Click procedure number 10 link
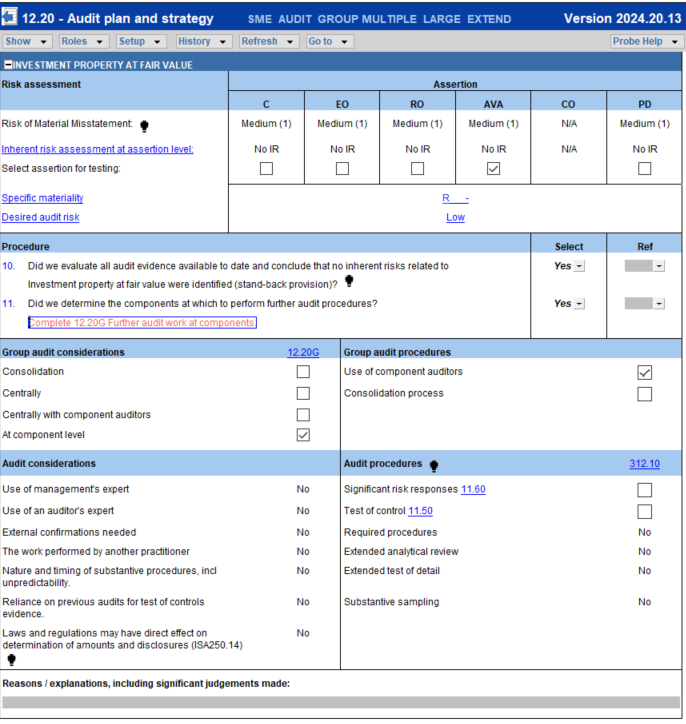This screenshot has width=686, height=724. (8, 266)
